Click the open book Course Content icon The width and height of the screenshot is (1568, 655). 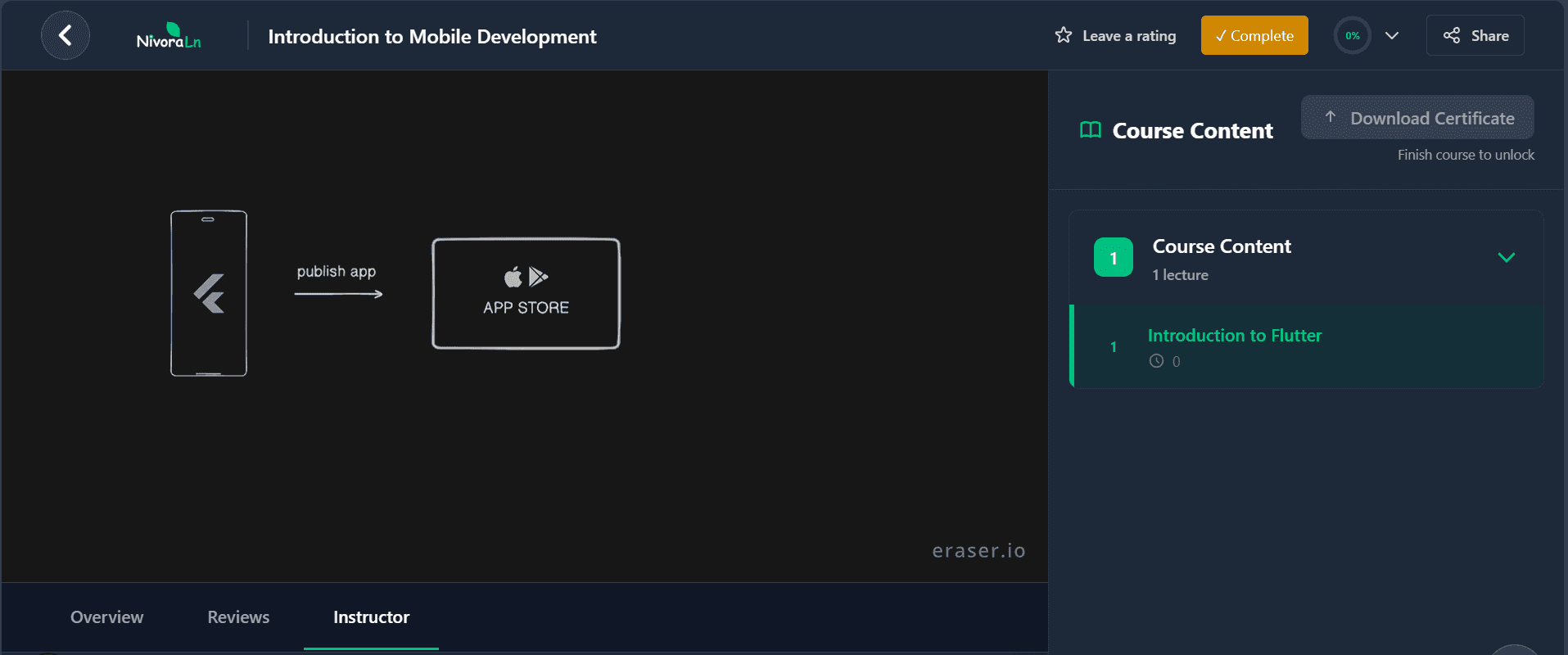[x=1090, y=130]
